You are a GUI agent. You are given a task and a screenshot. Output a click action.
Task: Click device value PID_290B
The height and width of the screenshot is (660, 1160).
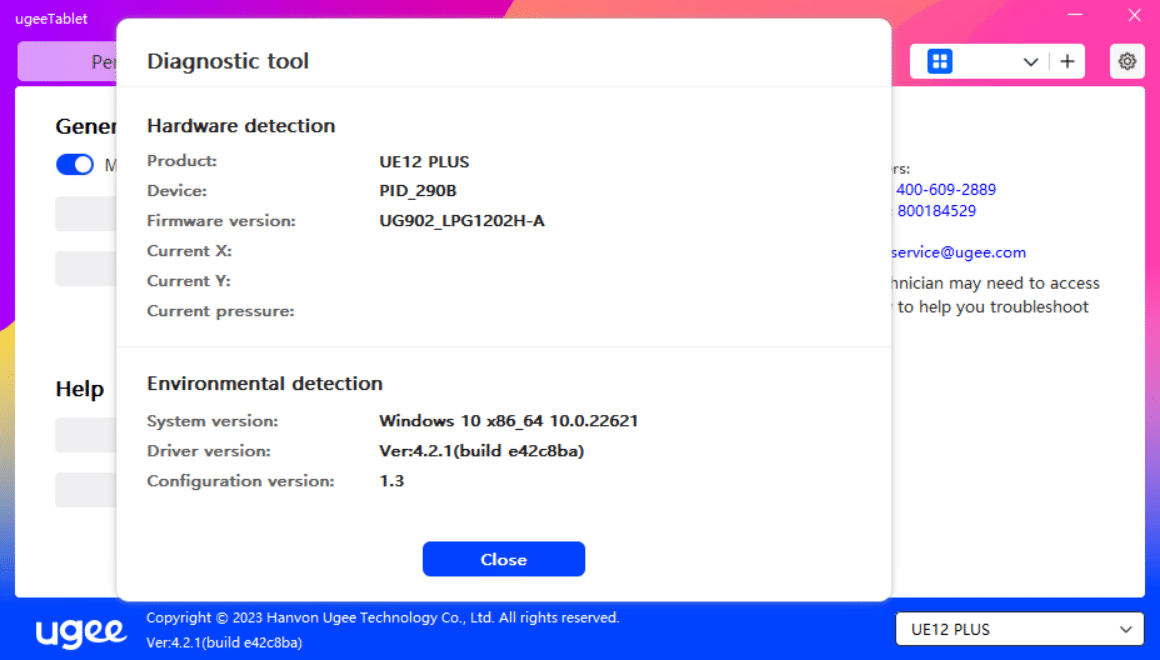pos(418,191)
